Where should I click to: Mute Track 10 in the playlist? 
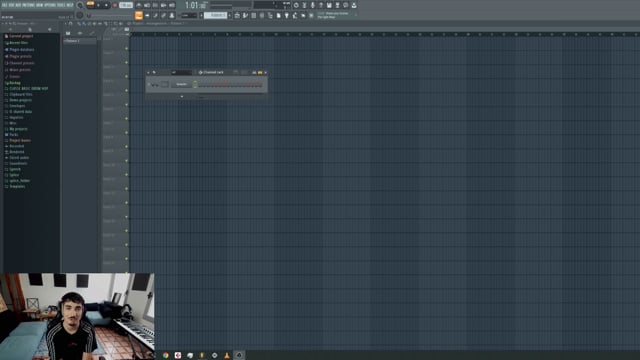tap(127, 175)
